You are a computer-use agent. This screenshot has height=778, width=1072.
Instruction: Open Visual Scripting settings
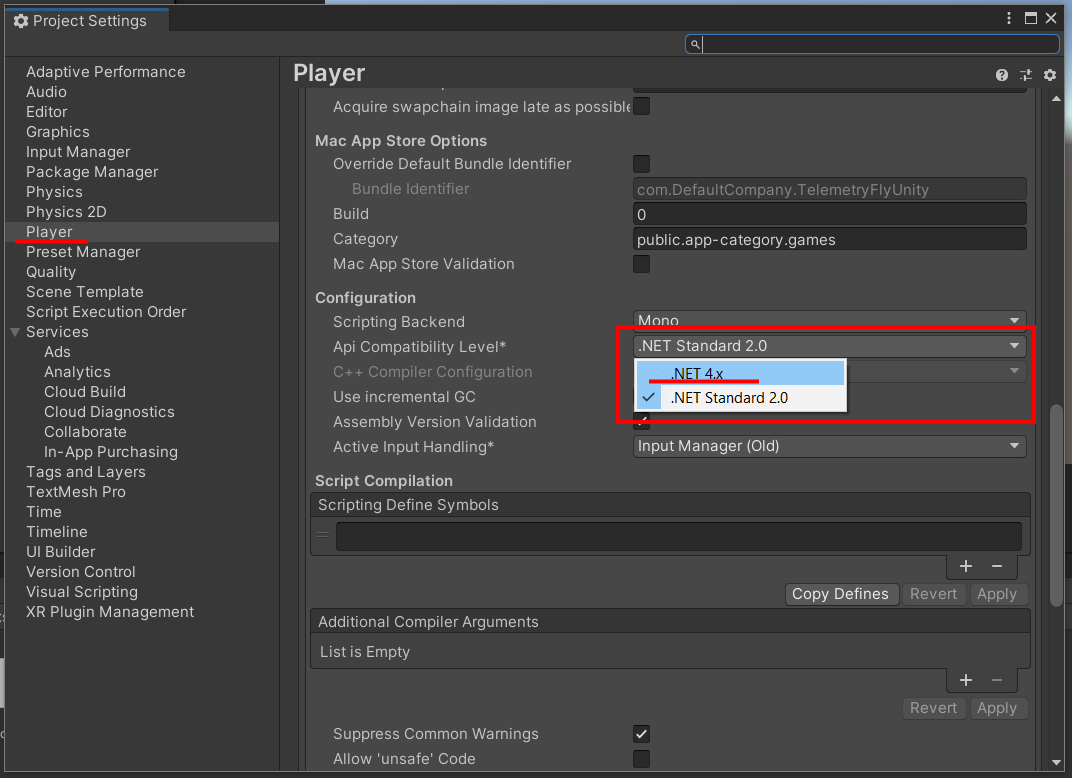(x=82, y=592)
